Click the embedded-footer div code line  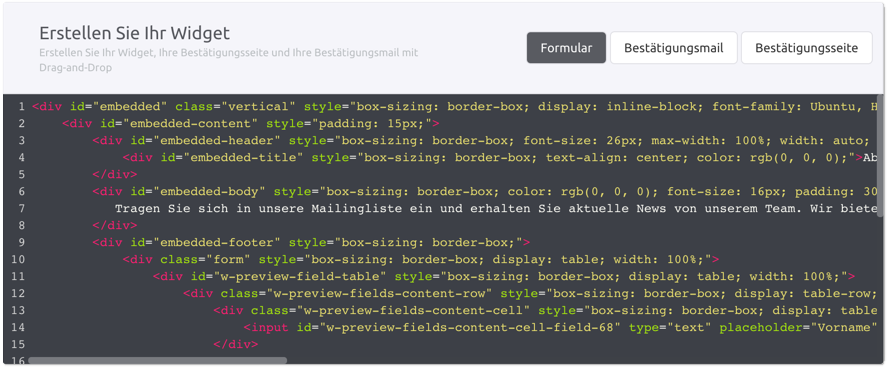point(311,243)
